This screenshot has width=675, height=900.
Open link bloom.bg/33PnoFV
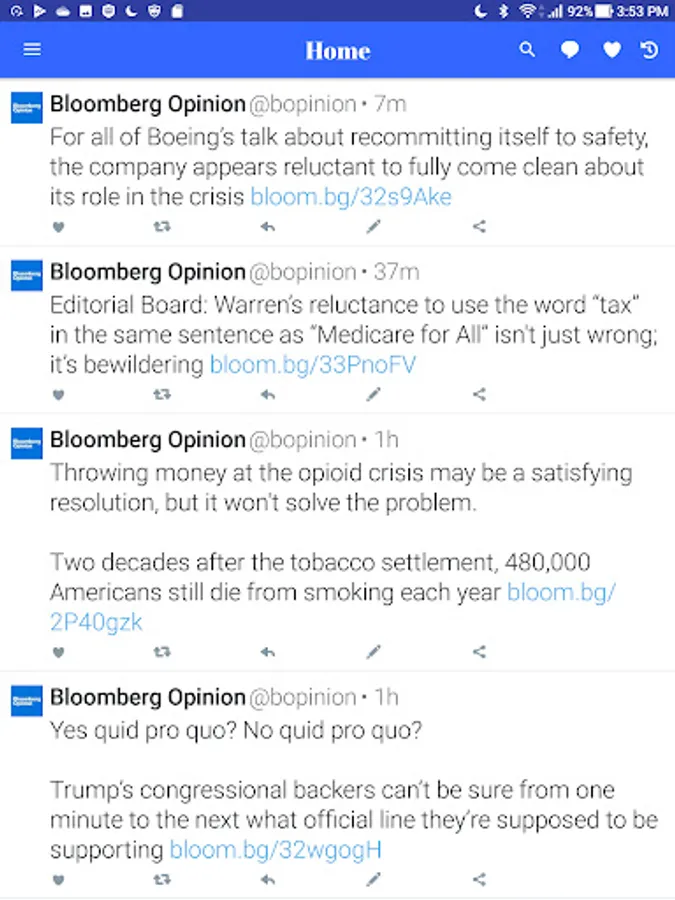tap(313, 365)
